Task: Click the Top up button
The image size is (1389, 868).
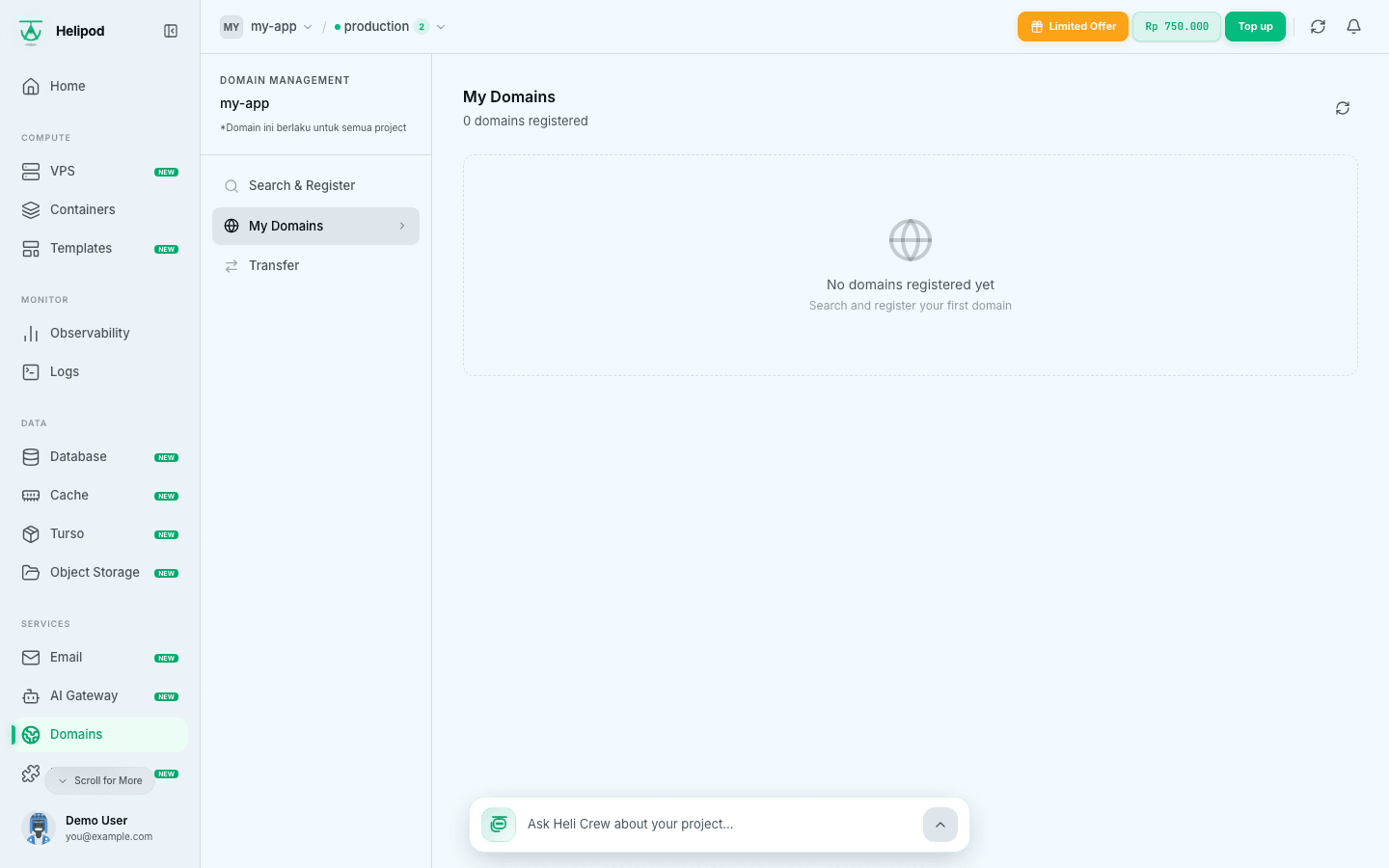Action: tap(1255, 27)
